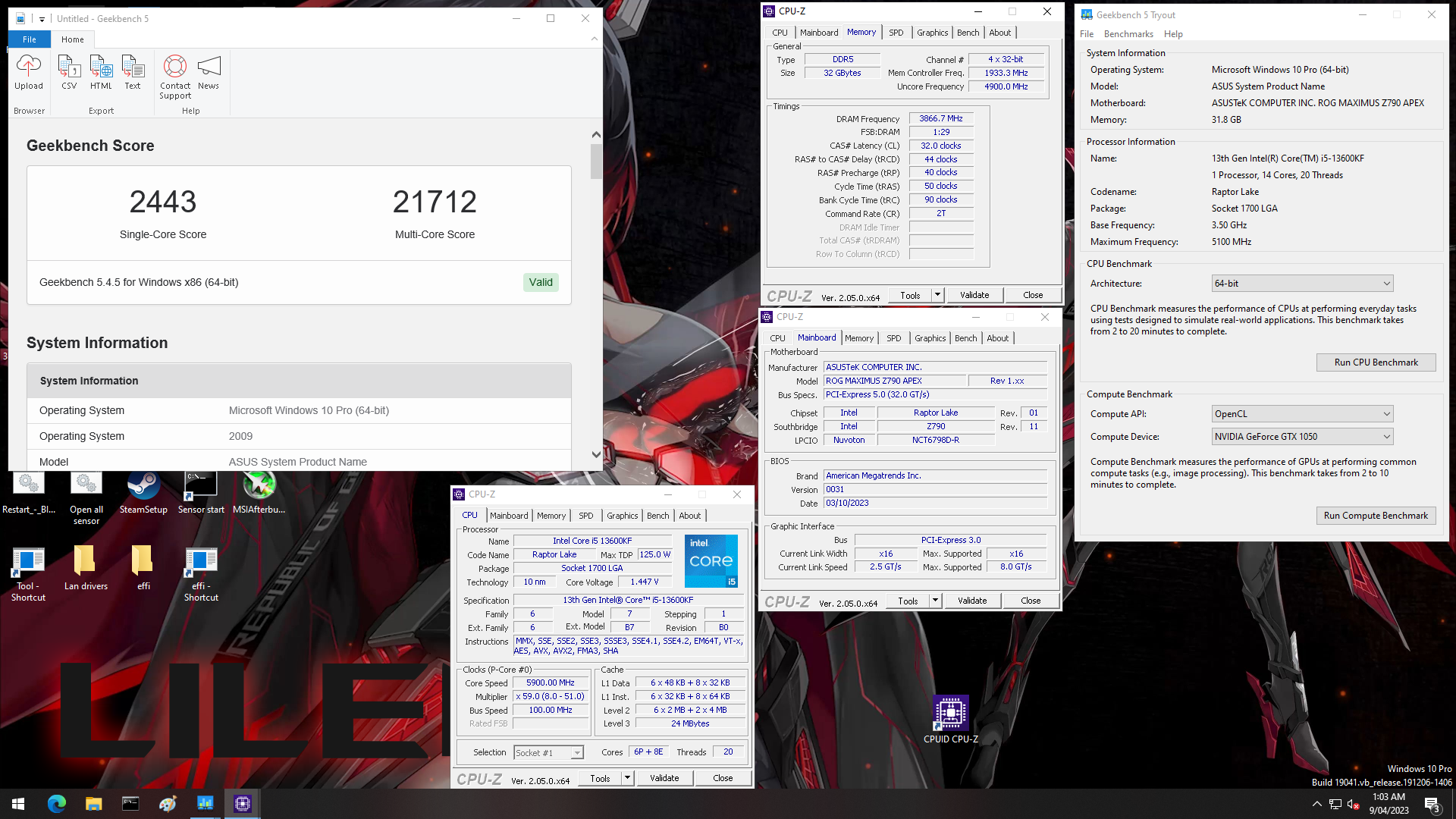This screenshot has height=819, width=1456.
Task: Open the Windows Start menu
Action: tap(18, 804)
